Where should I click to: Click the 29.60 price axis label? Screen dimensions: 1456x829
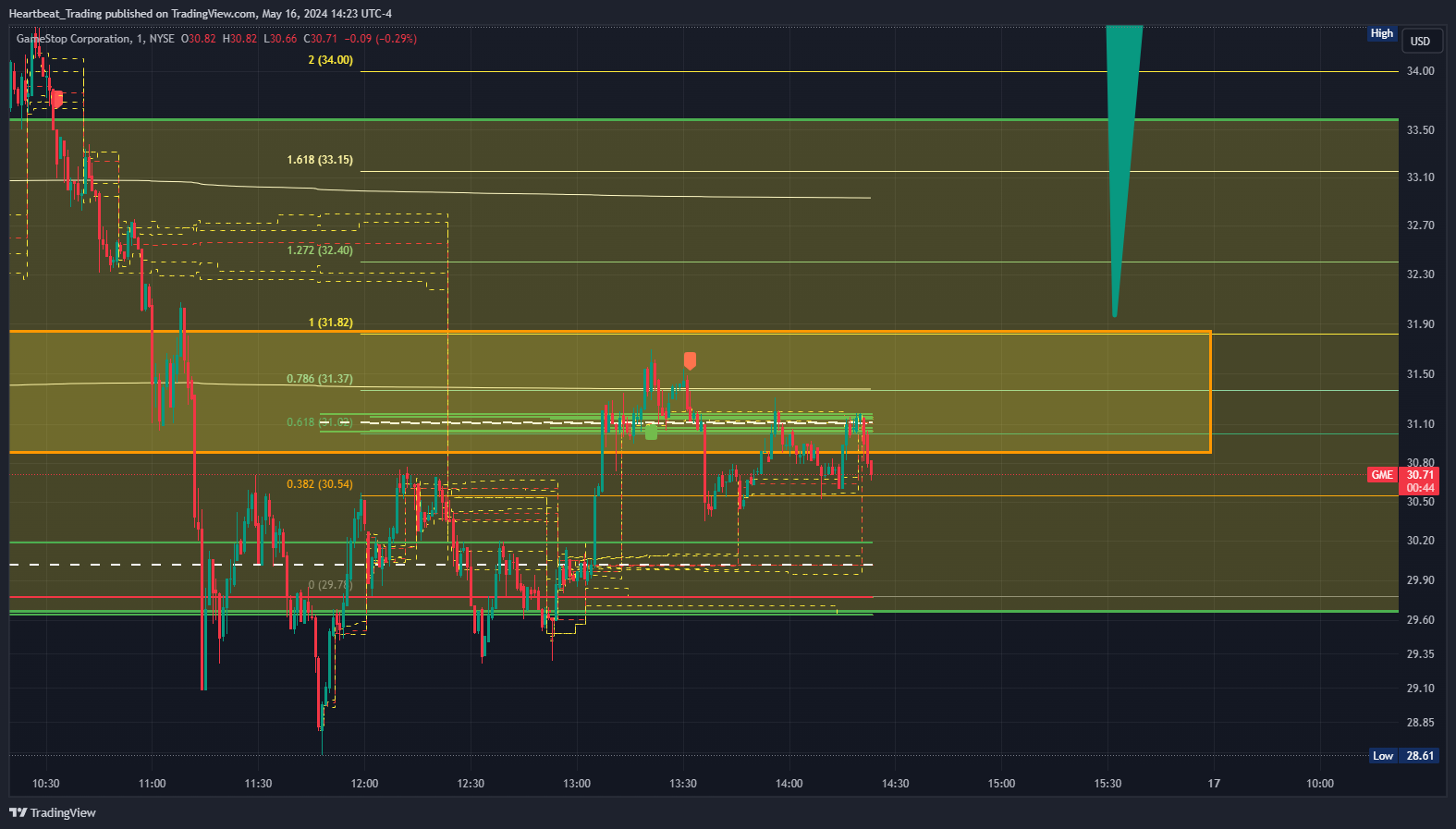click(x=1420, y=620)
